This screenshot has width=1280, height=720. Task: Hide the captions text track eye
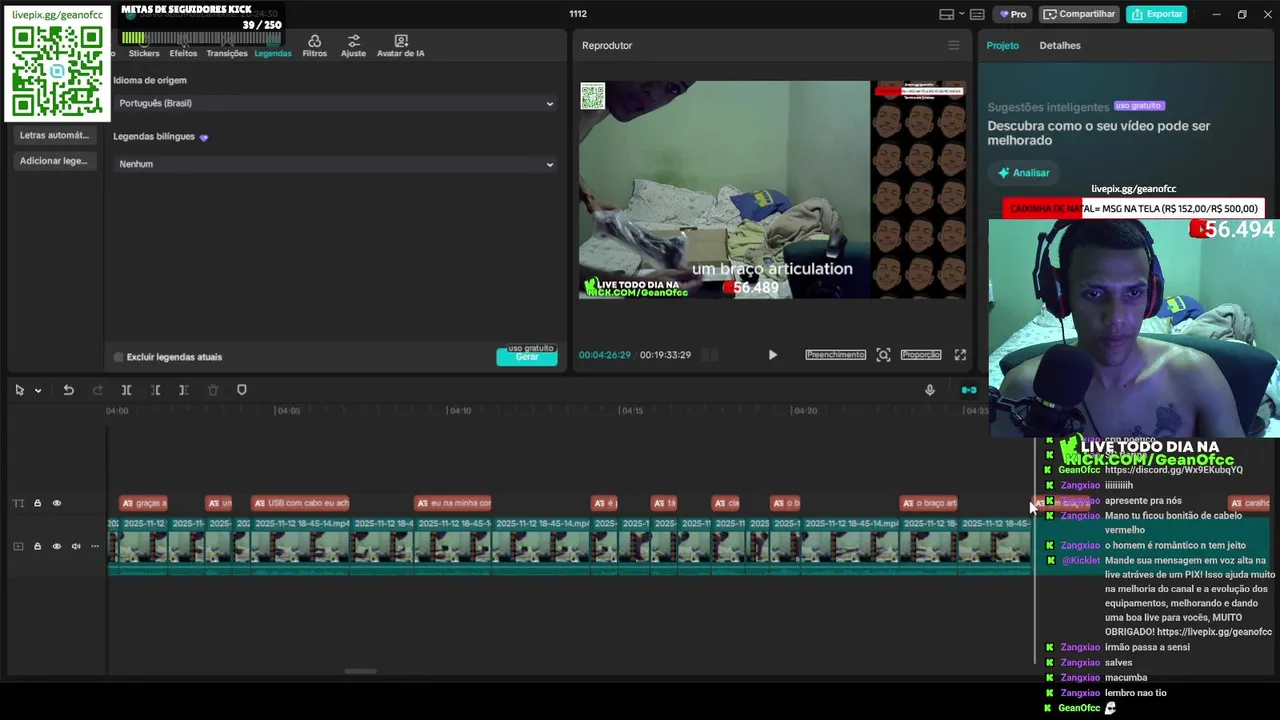click(x=57, y=503)
